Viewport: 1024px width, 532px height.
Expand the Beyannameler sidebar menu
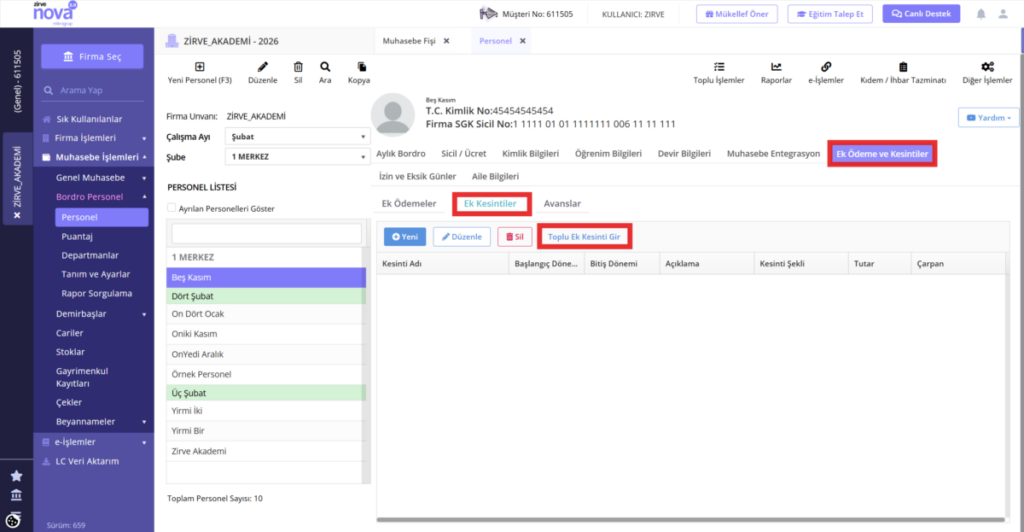tap(100, 422)
